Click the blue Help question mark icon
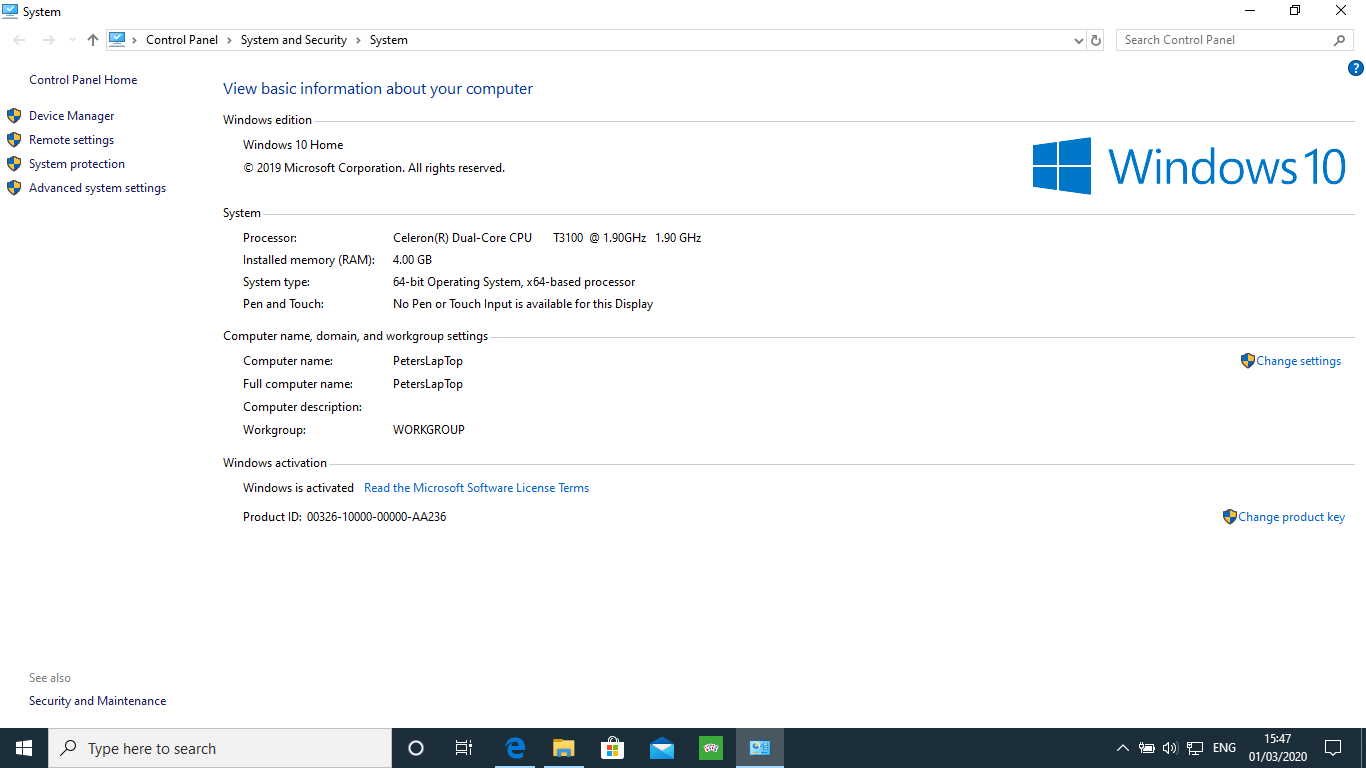Screen dimensions: 1366x768 (x=1355, y=69)
